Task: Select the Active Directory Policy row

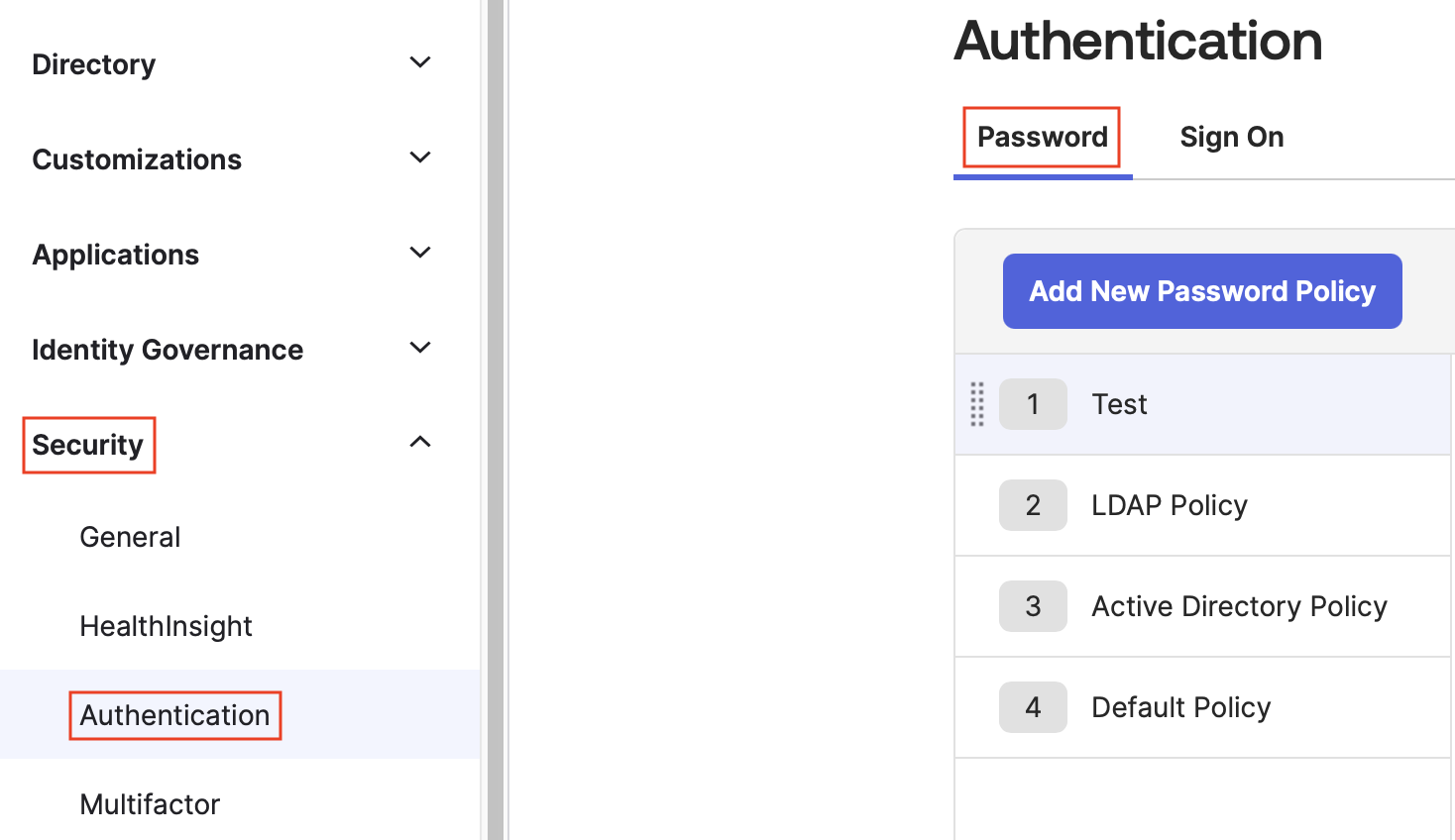Action: click(x=1239, y=606)
